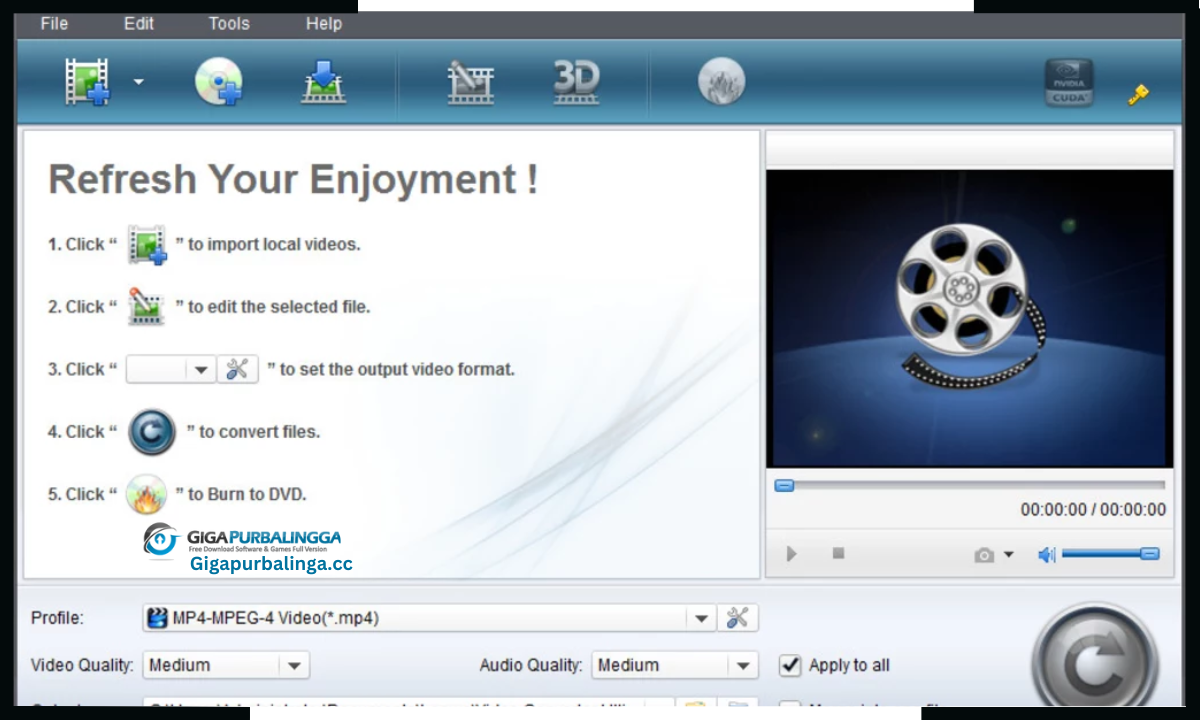Click the greyed Burn to DVD toolbar icon
Screen dimensions: 1200x720
tap(721, 82)
